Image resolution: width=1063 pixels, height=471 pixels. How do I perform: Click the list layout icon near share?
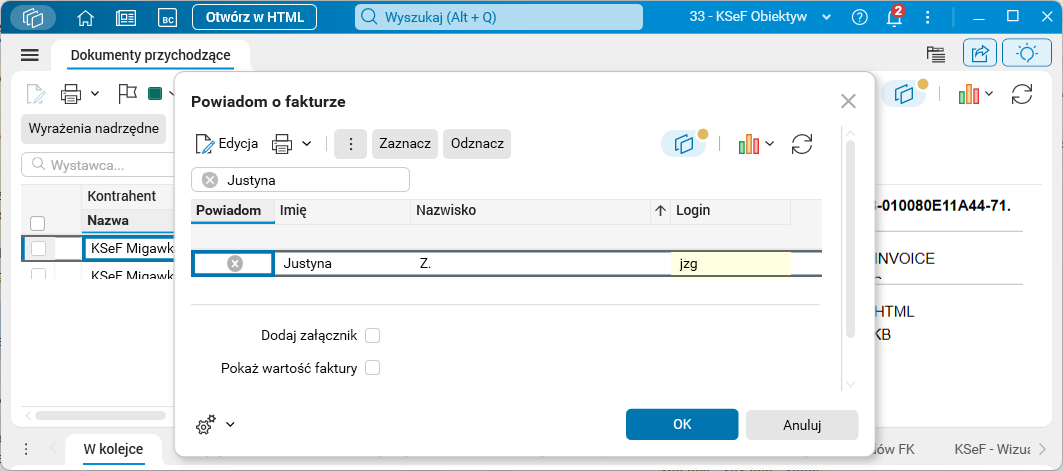pyautogui.click(x=936, y=55)
